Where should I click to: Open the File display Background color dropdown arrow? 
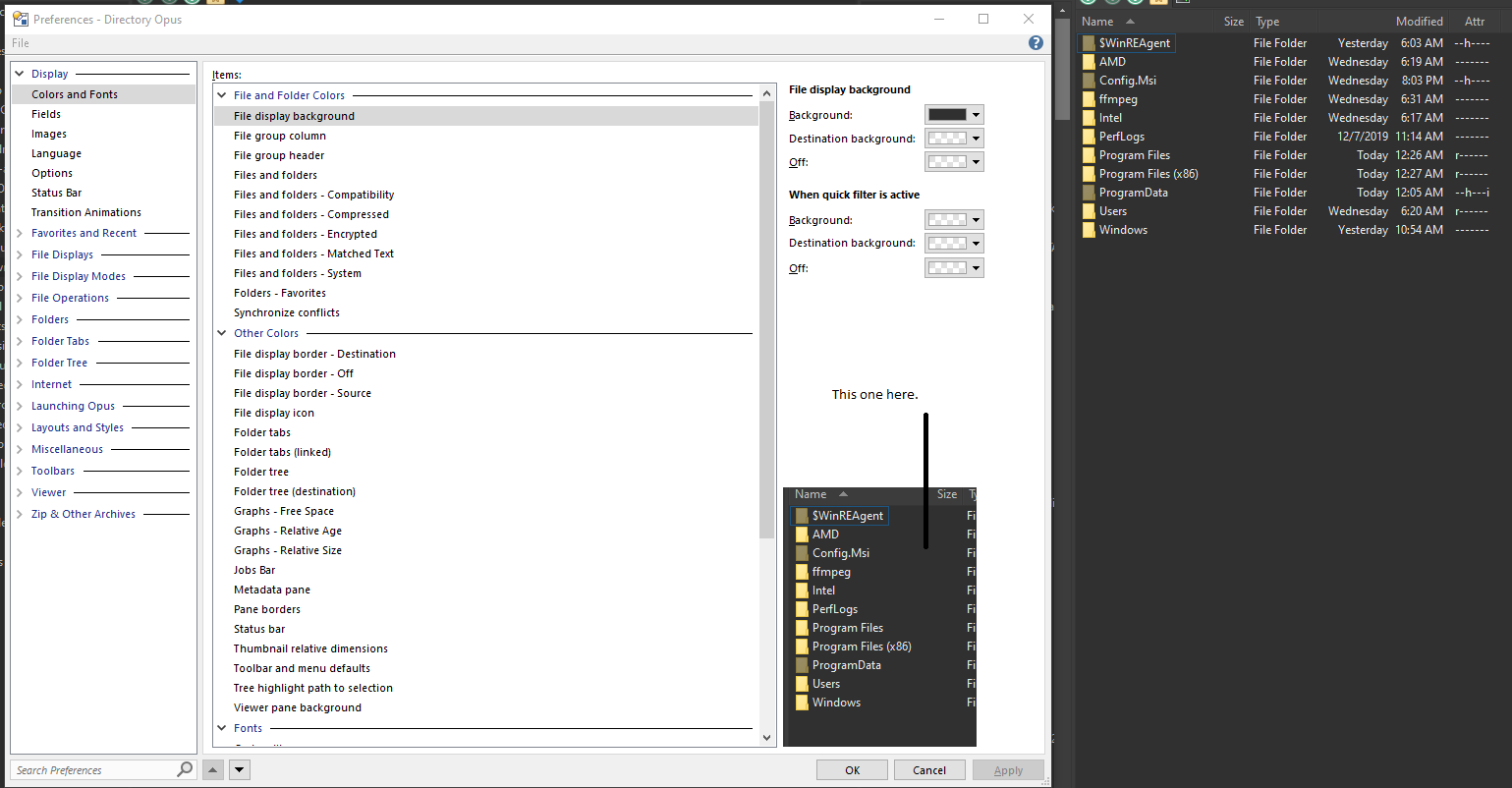[976, 115]
